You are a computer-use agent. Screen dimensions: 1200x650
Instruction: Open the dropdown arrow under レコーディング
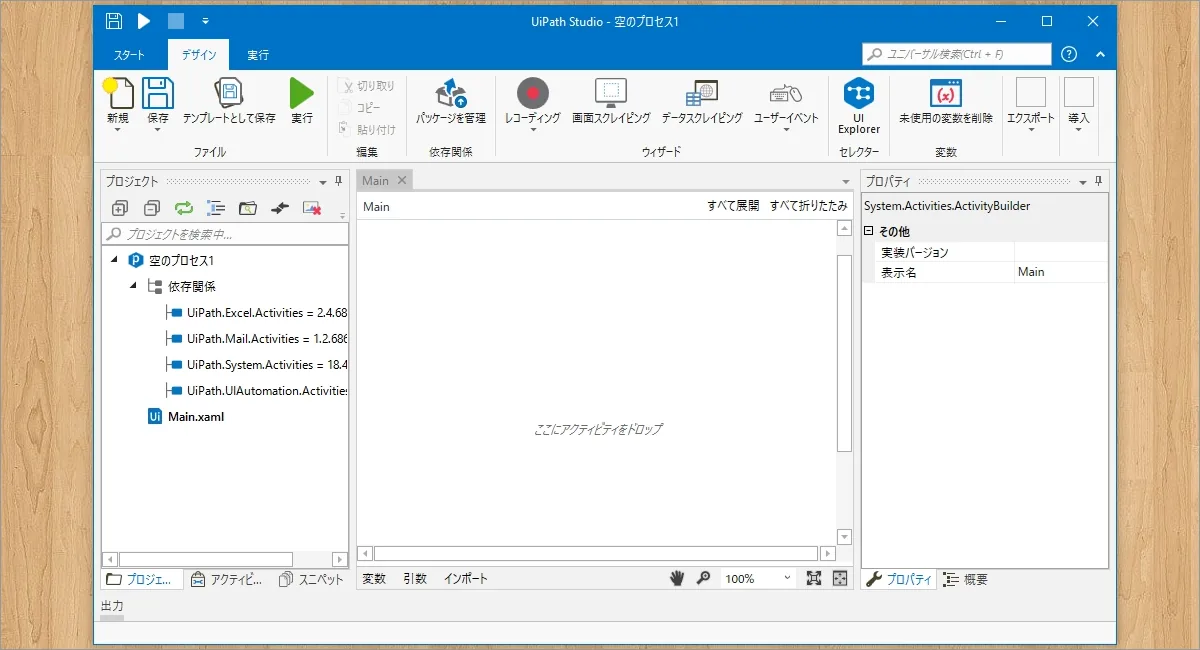point(533,130)
